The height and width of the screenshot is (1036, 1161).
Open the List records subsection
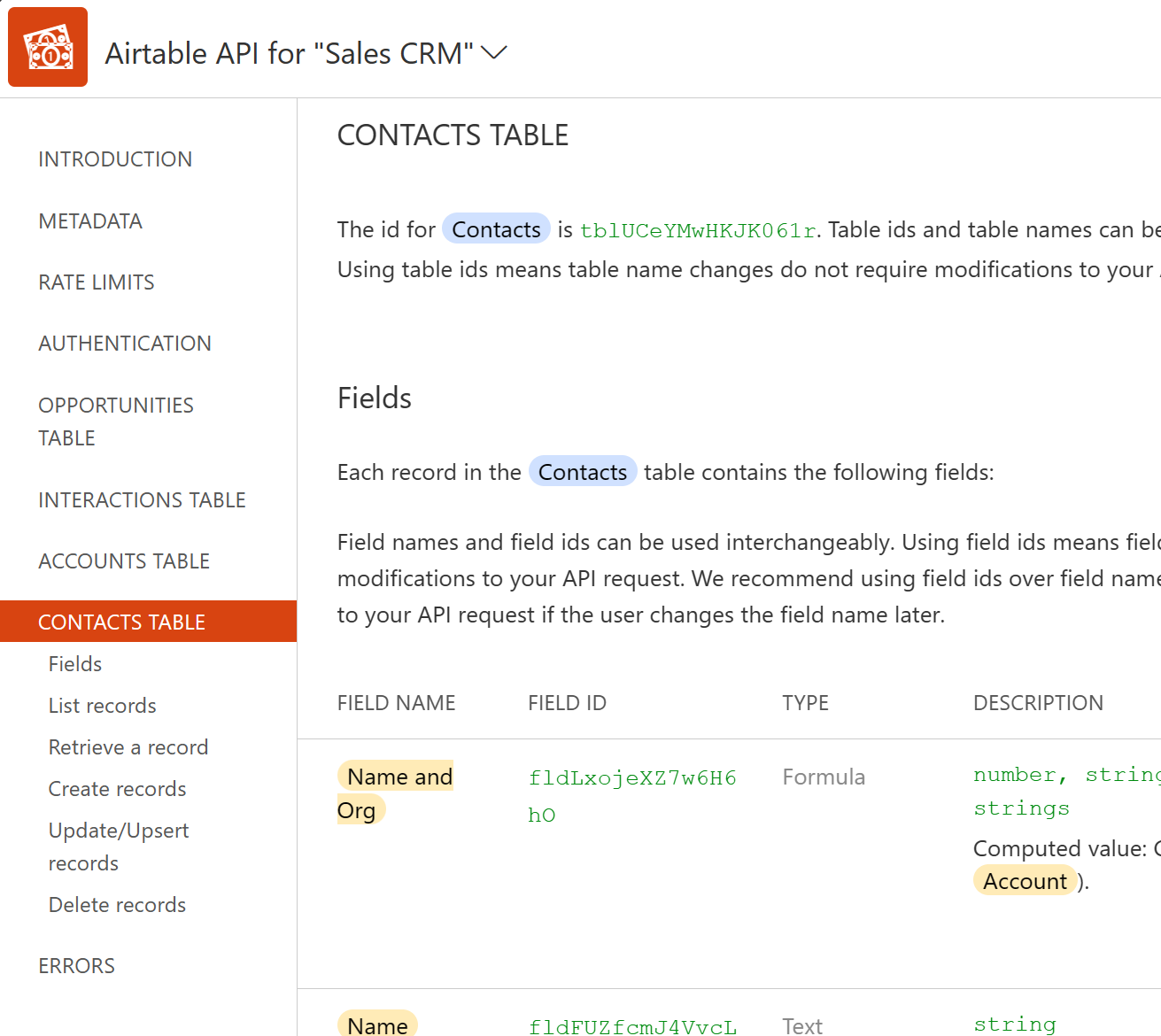[x=103, y=706]
